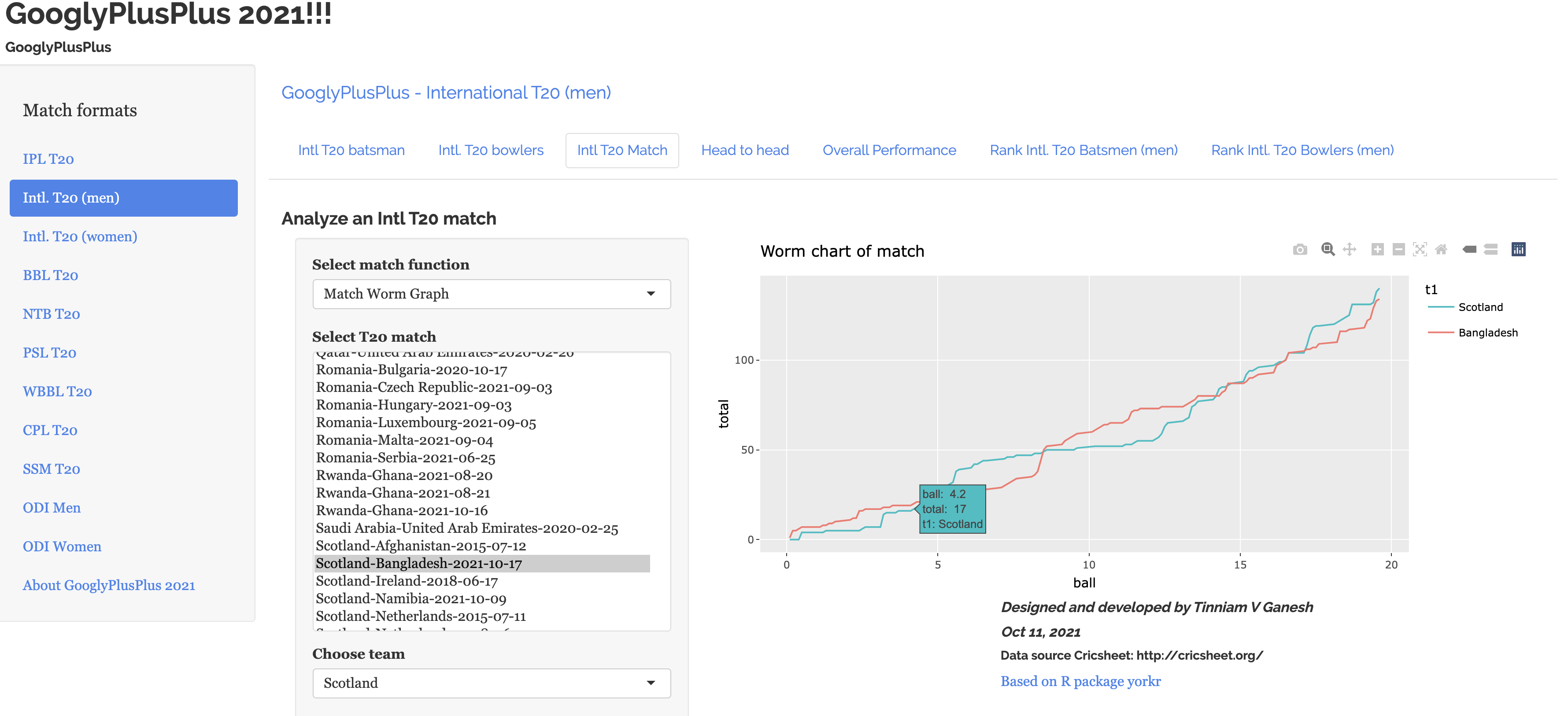Viewport: 1568px width, 716px height.
Task: Click the Zoom out chart icon
Action: pos(1399,249)
